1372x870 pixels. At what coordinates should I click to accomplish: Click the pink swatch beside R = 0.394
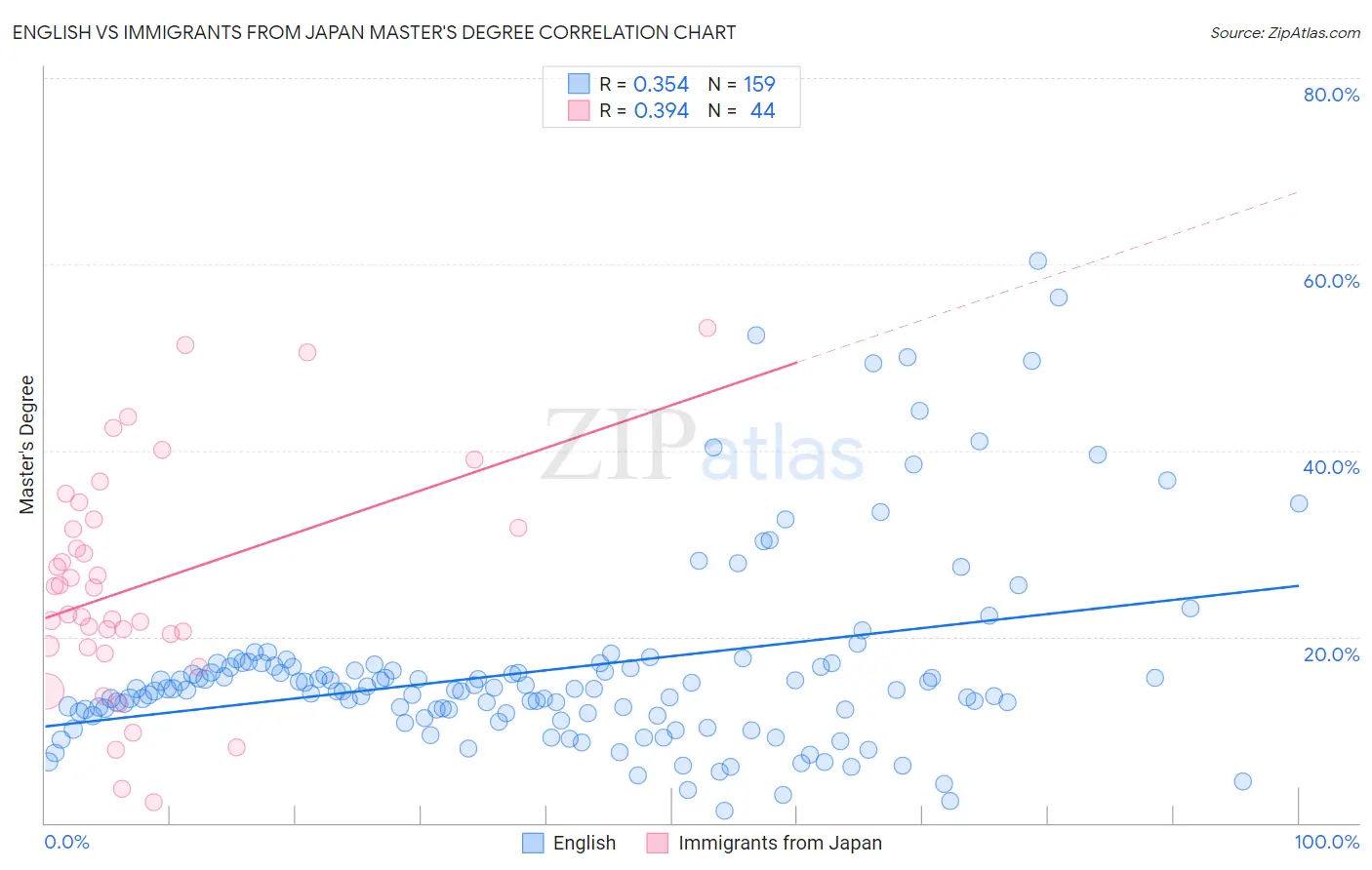click(579, 110)
